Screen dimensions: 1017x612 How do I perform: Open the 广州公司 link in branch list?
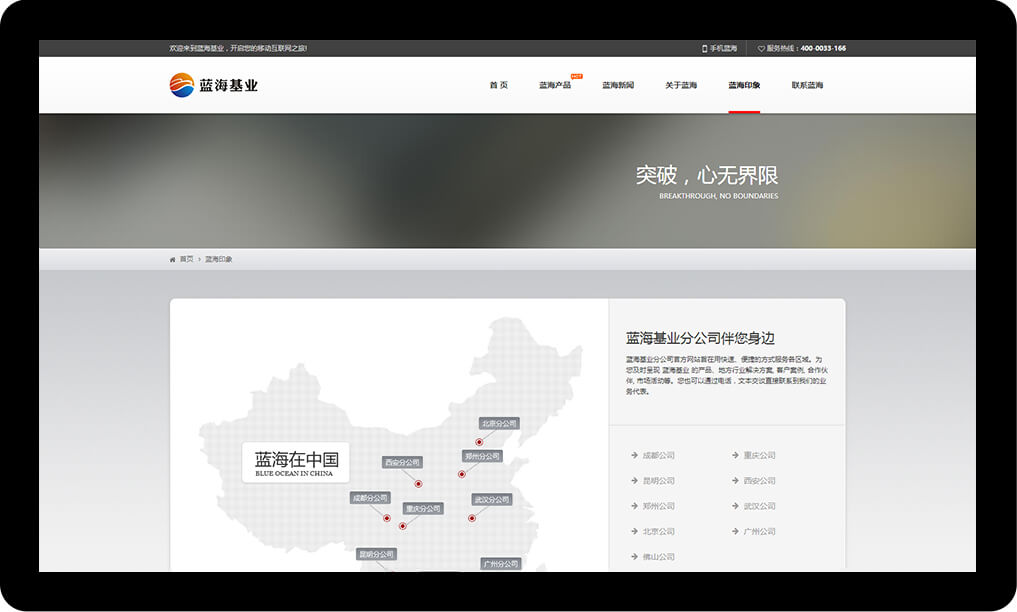(759, 532)
